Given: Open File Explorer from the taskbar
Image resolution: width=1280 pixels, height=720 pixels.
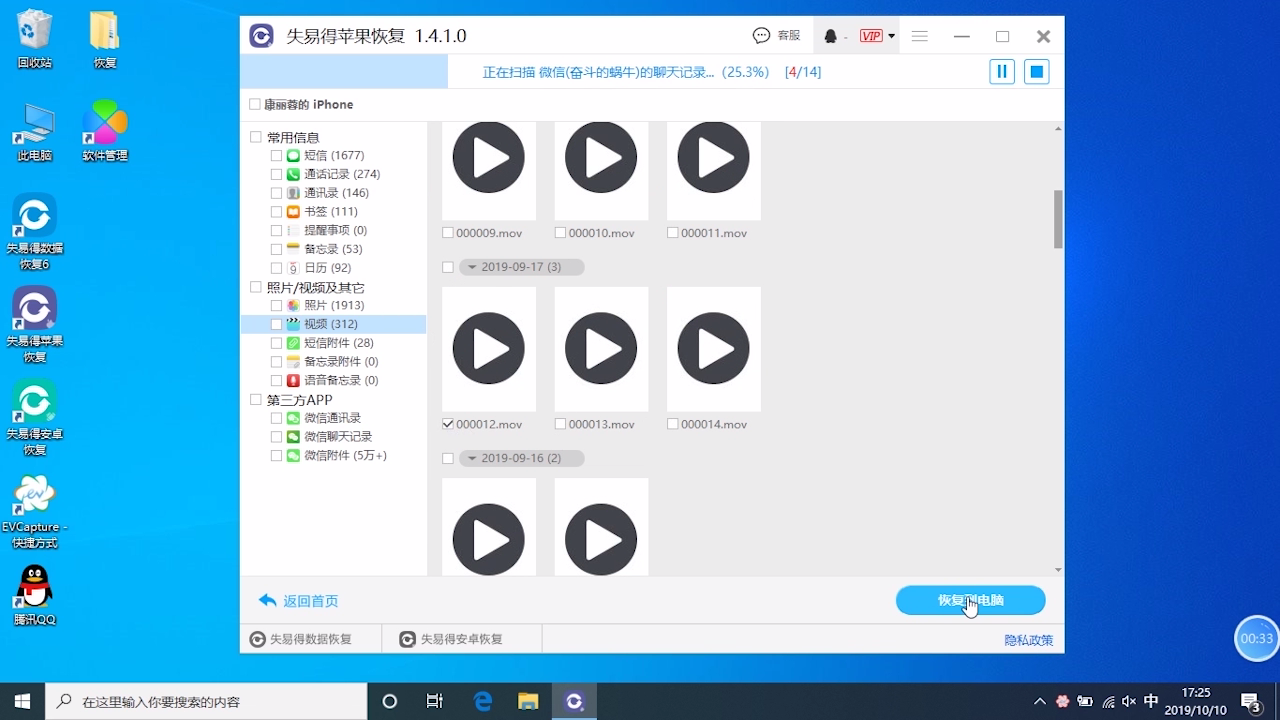Looking at the screenshot, I should point(528,701).
